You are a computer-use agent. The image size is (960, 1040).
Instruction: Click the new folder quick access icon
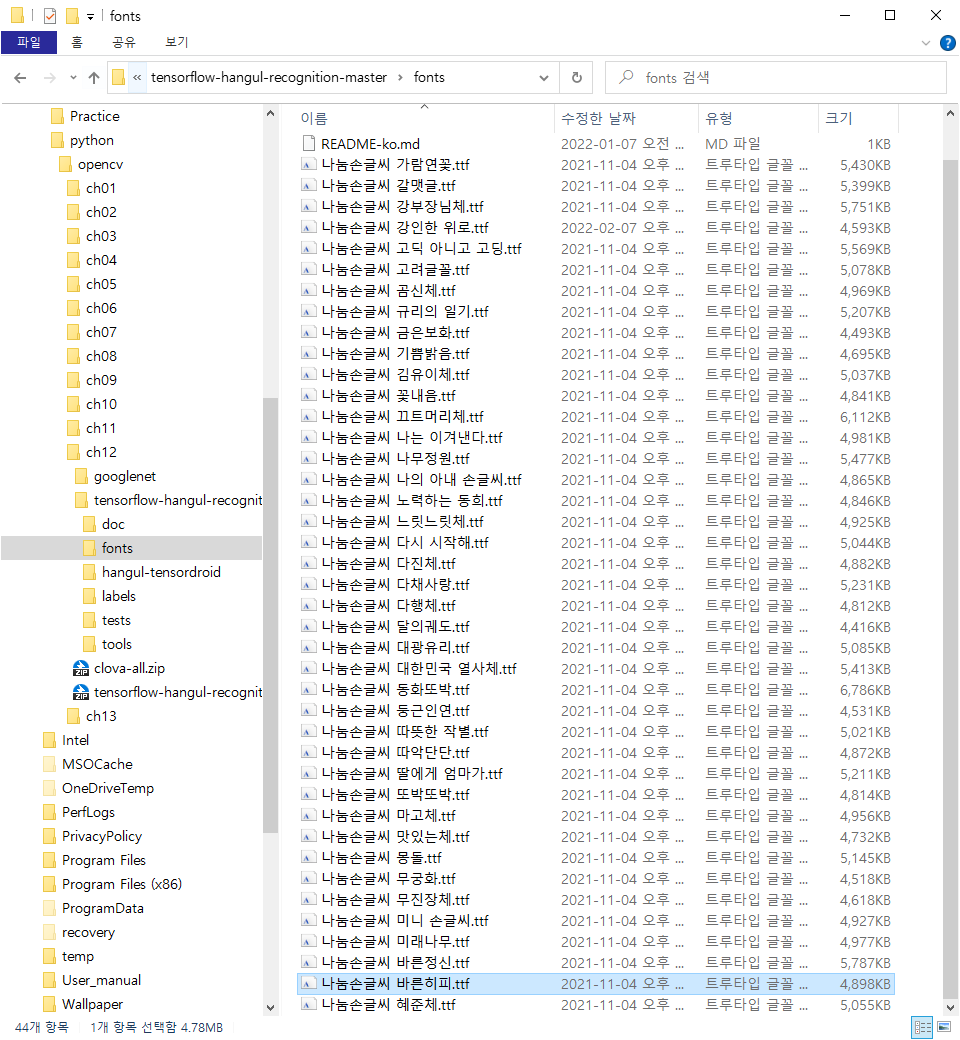tap(72, 15)
